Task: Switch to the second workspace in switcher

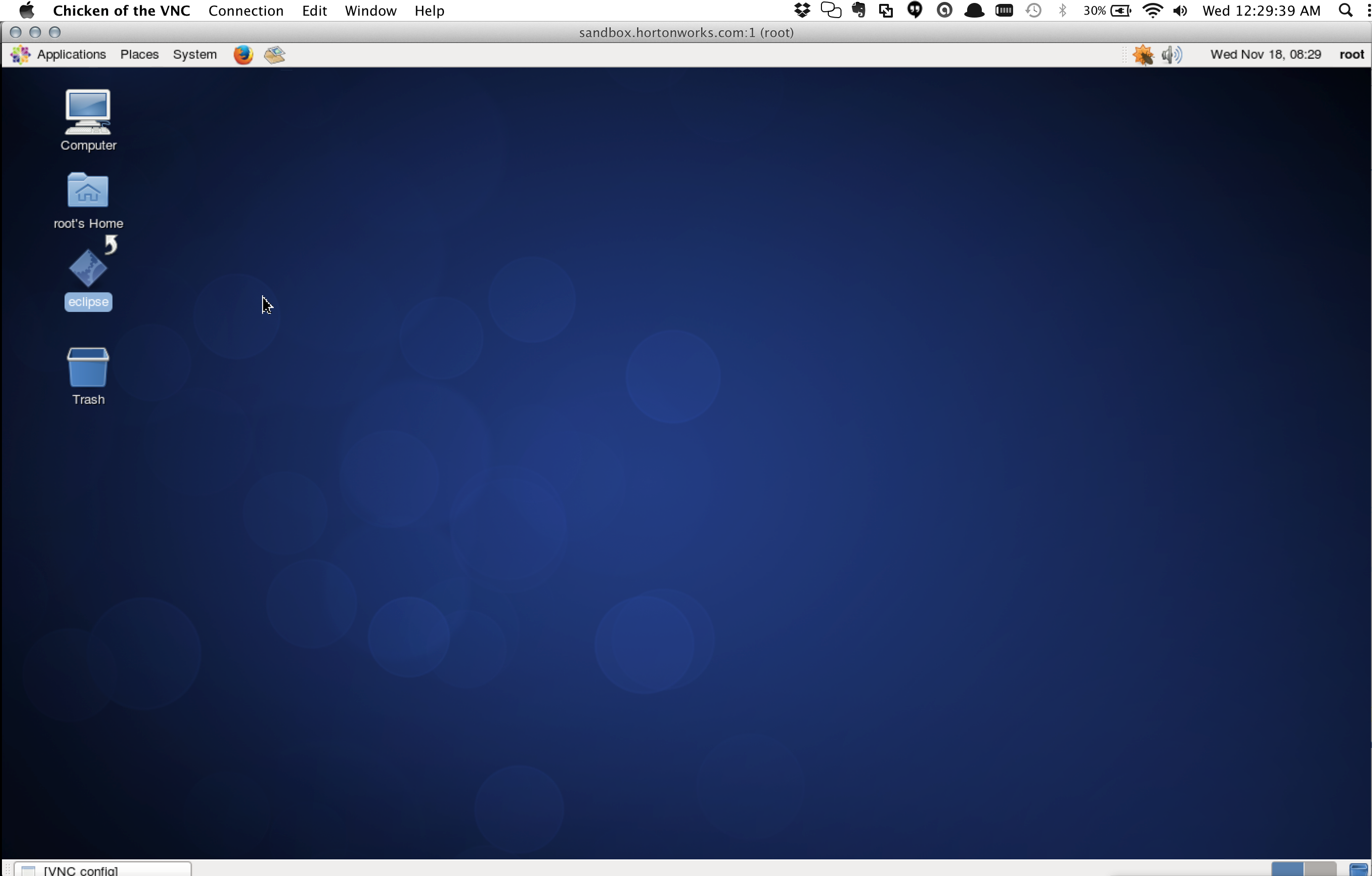Action: [1319, 869]
